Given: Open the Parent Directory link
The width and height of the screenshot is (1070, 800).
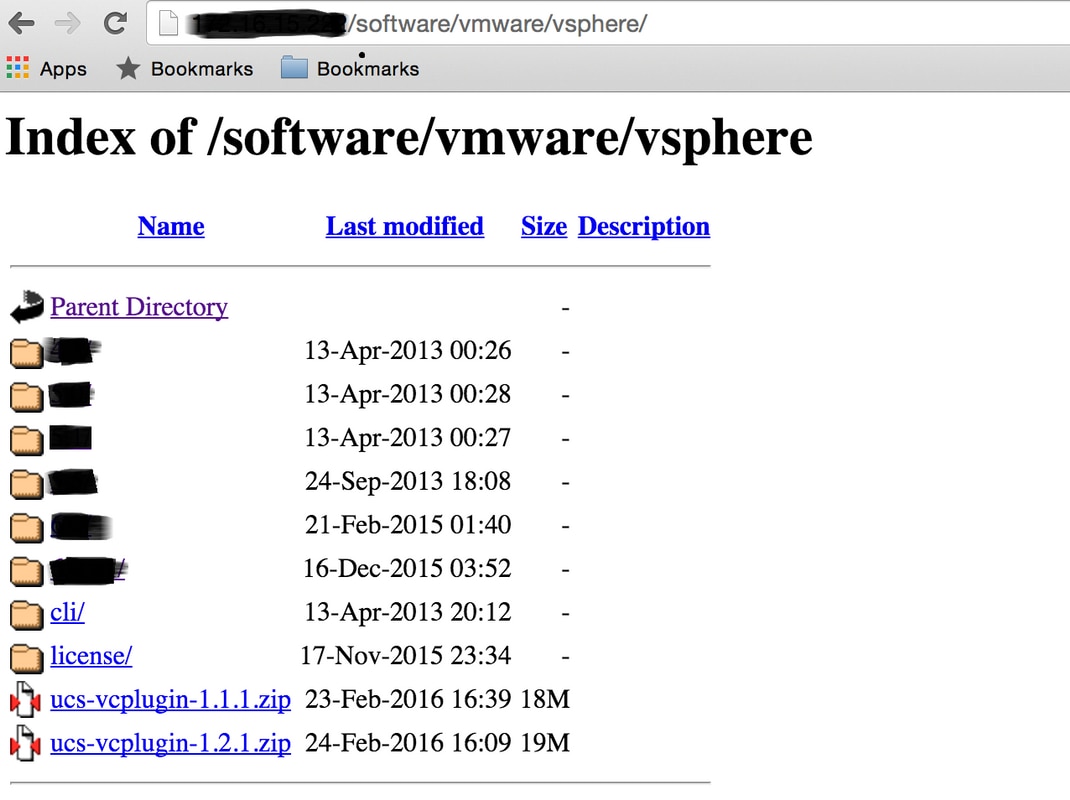Looking at the screenshot, I should (x=139, y=306).
